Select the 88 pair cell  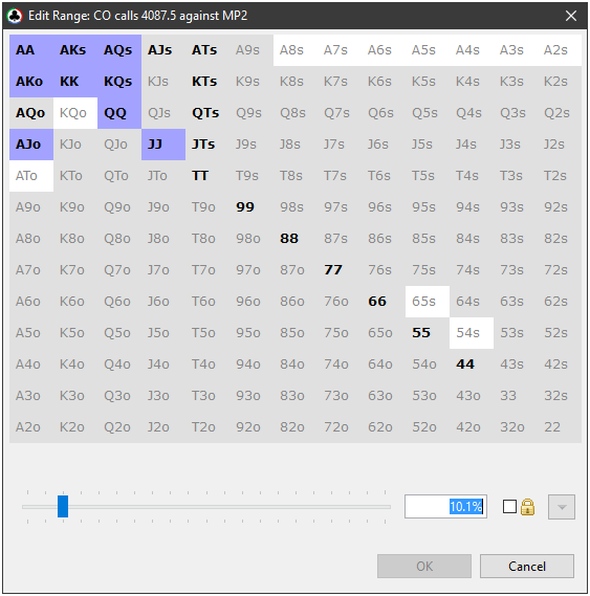[295, 239]
